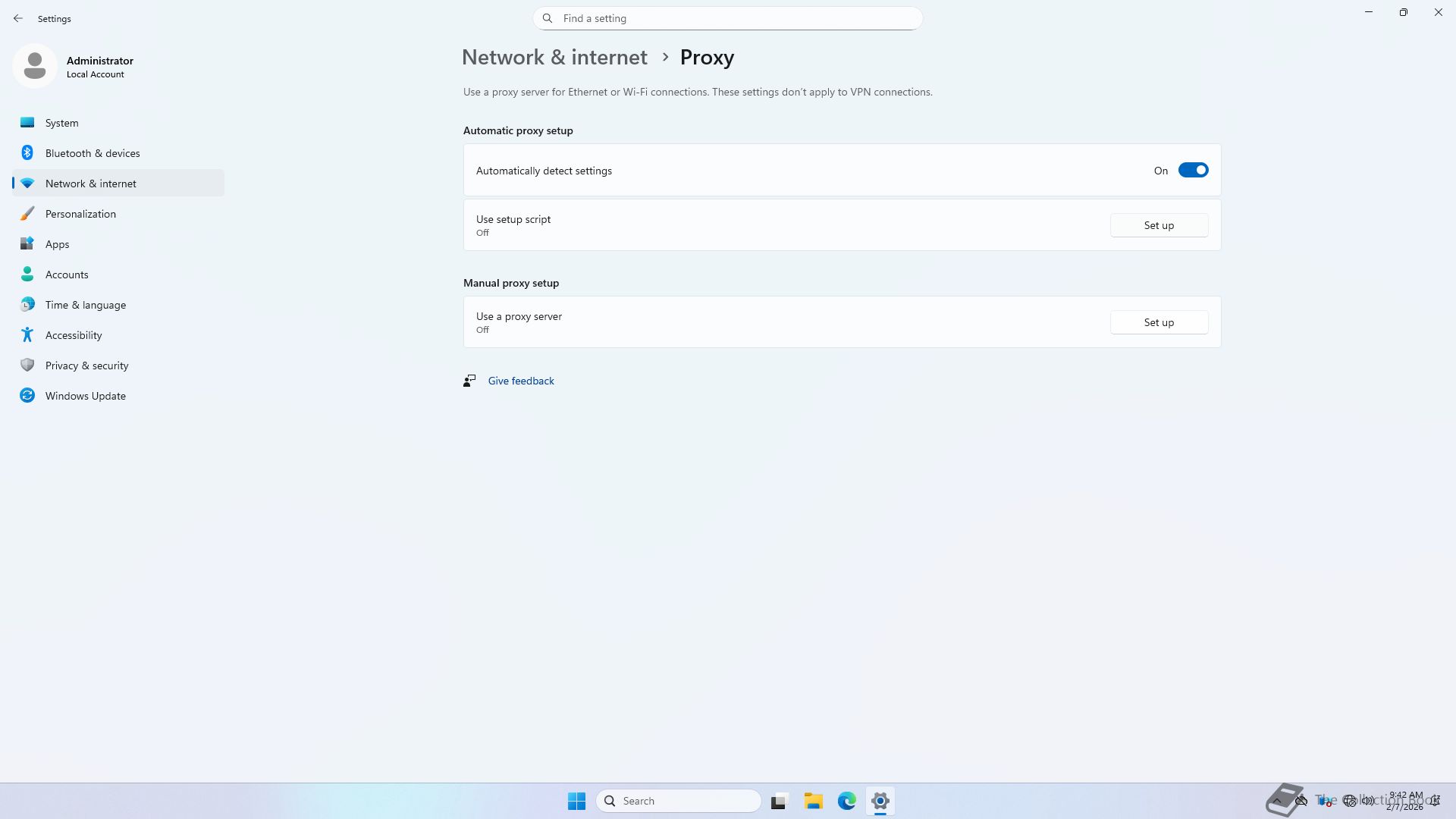Open the Give feedback link
Screen dimensions: 1456x819
click(520, 381)
